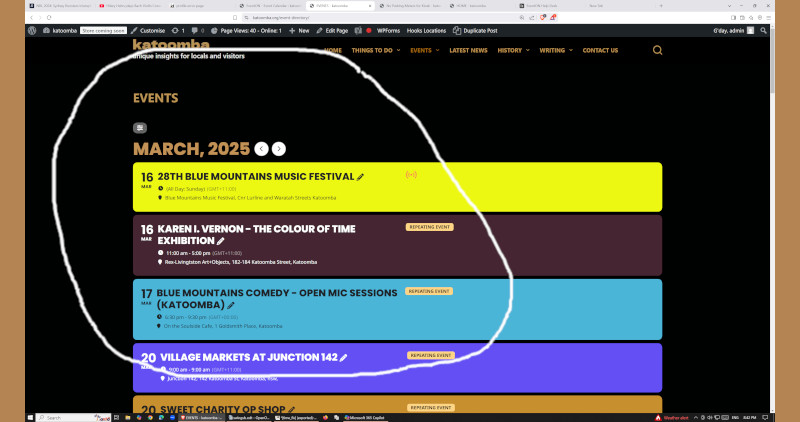Expand the WRITING menu
Image resolution: width=800 pixels, height=422 pixels.
[556, 51]
